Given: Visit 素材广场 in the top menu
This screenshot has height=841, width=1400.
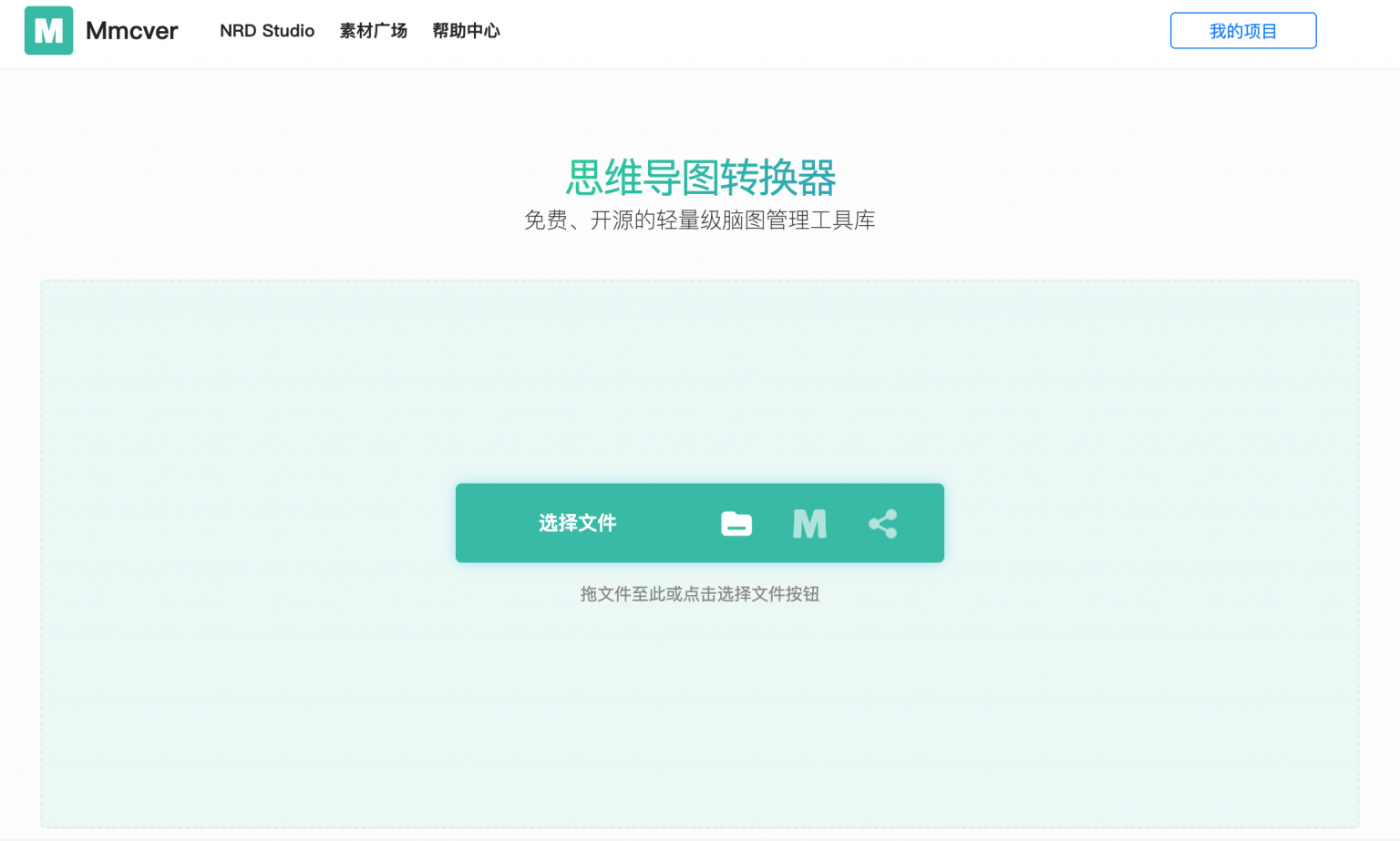Looking at the screenshot, I should 373,30.
